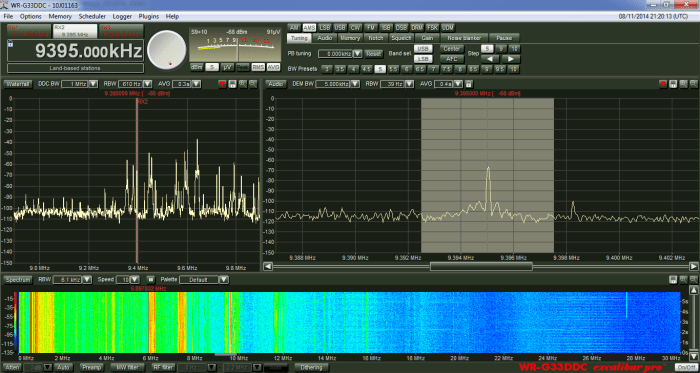Save the waterfall image with floppy icon
The width and height of the screenshot is (700, 373).
click(x=673, y=280)
